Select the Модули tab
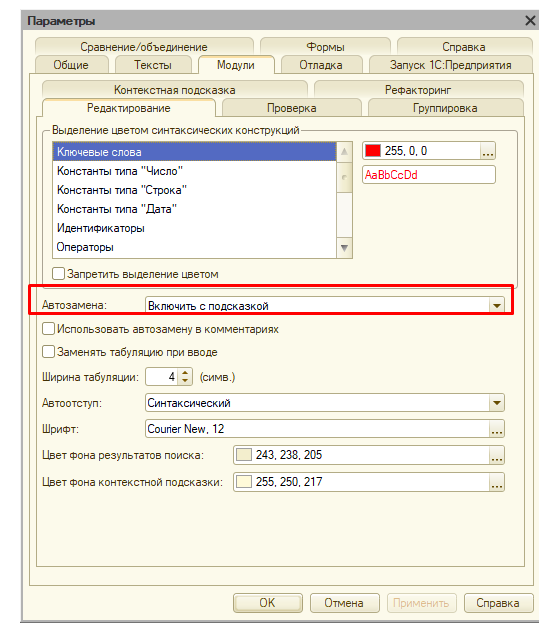This screenshot has height=644, width=539. (x=236, y=65)
